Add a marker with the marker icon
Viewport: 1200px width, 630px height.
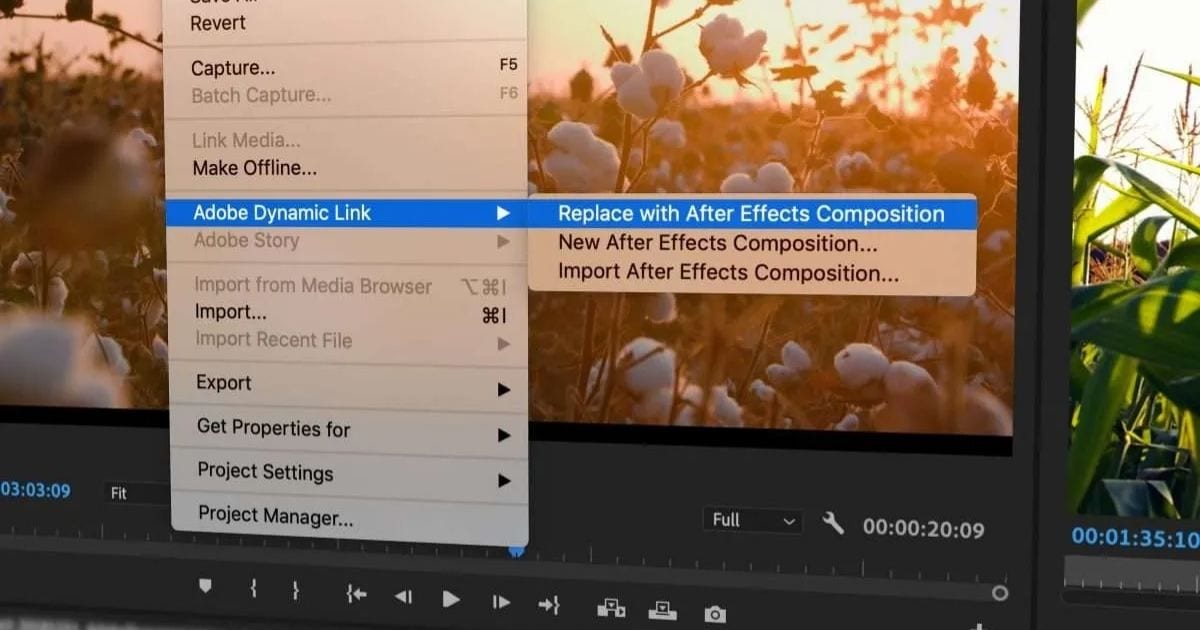point(205,587)
